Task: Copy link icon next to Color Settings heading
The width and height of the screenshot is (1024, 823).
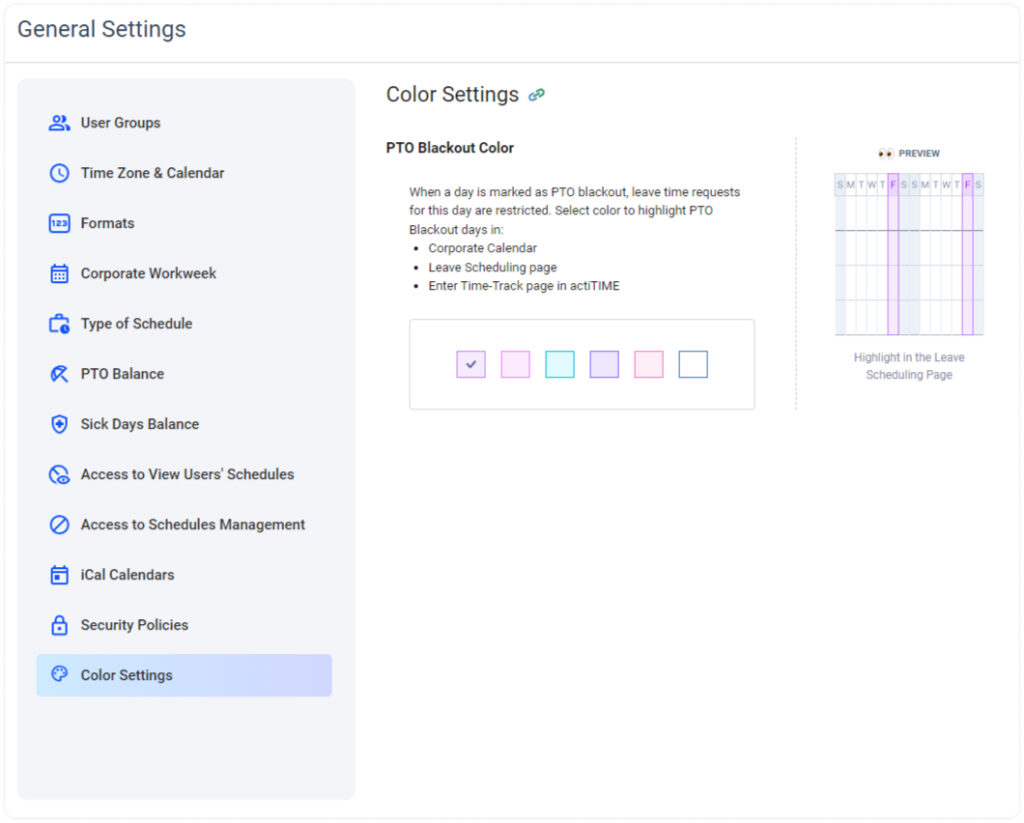Action: [x=537, y=95]
